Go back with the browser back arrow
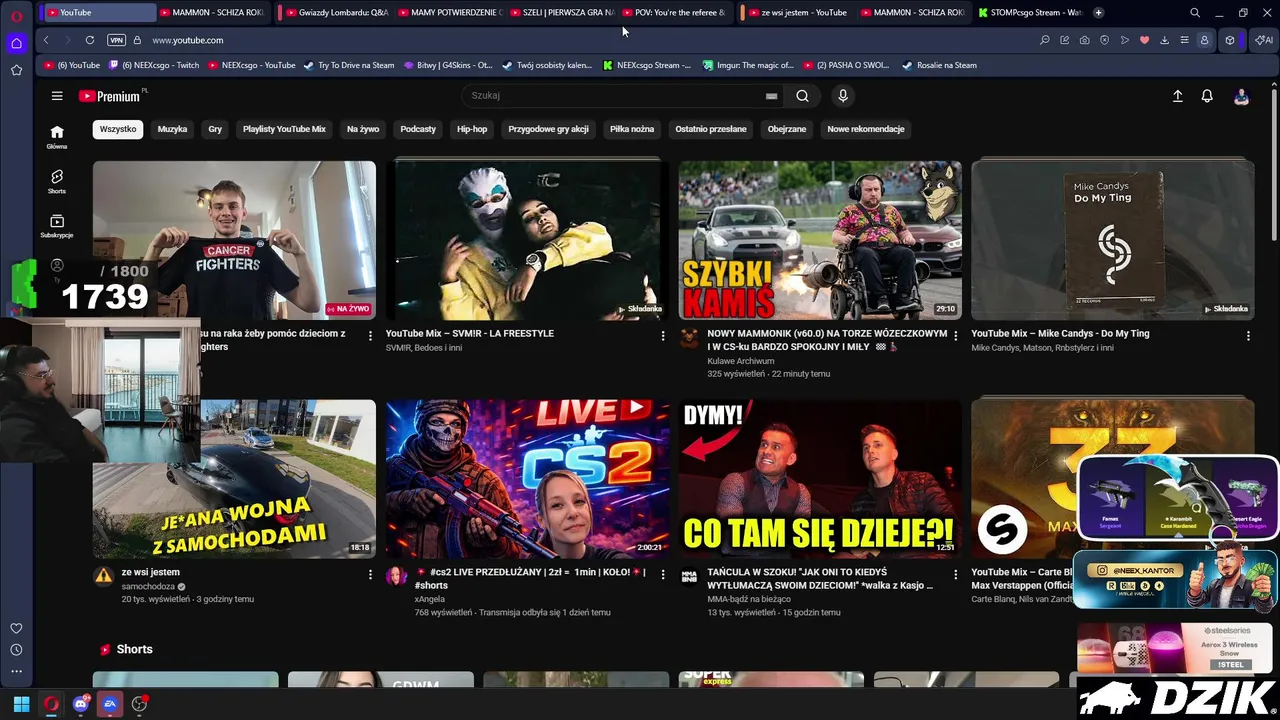This screenshot has height=720, width=1280. coord(46,40)
